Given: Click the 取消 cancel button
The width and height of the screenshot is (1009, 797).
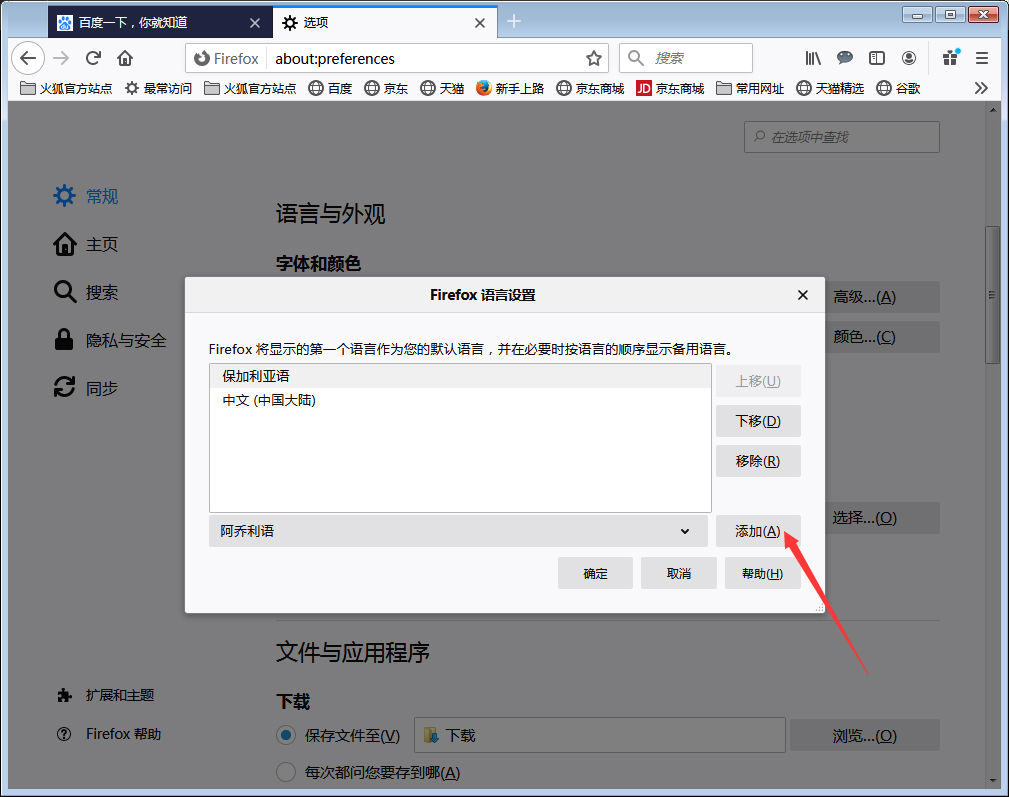Looking at the screenshot, I should pos(678,572).
